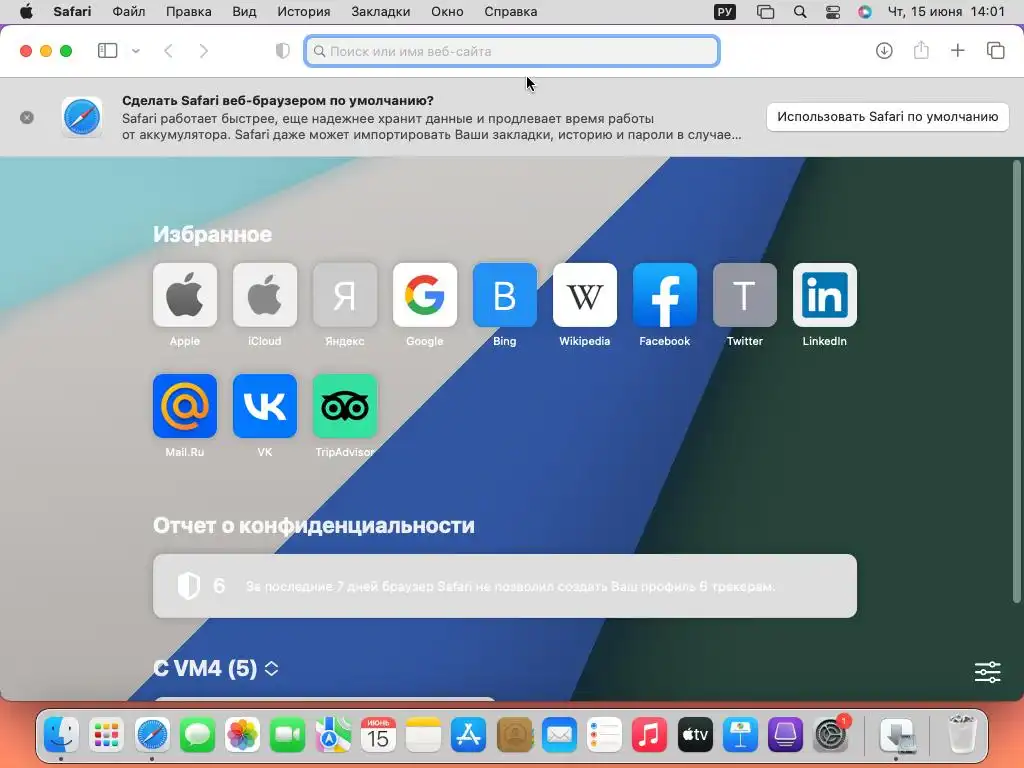
Task: Open the VK favorite
Action: [264, 406]
